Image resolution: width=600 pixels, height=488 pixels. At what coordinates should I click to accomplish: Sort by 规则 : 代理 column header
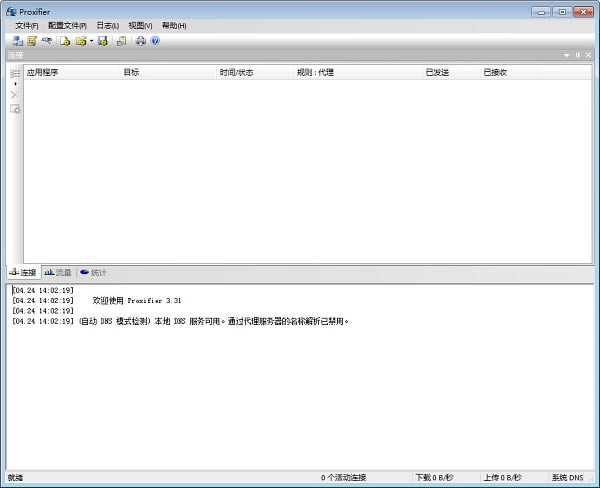(x=358, y=72)
